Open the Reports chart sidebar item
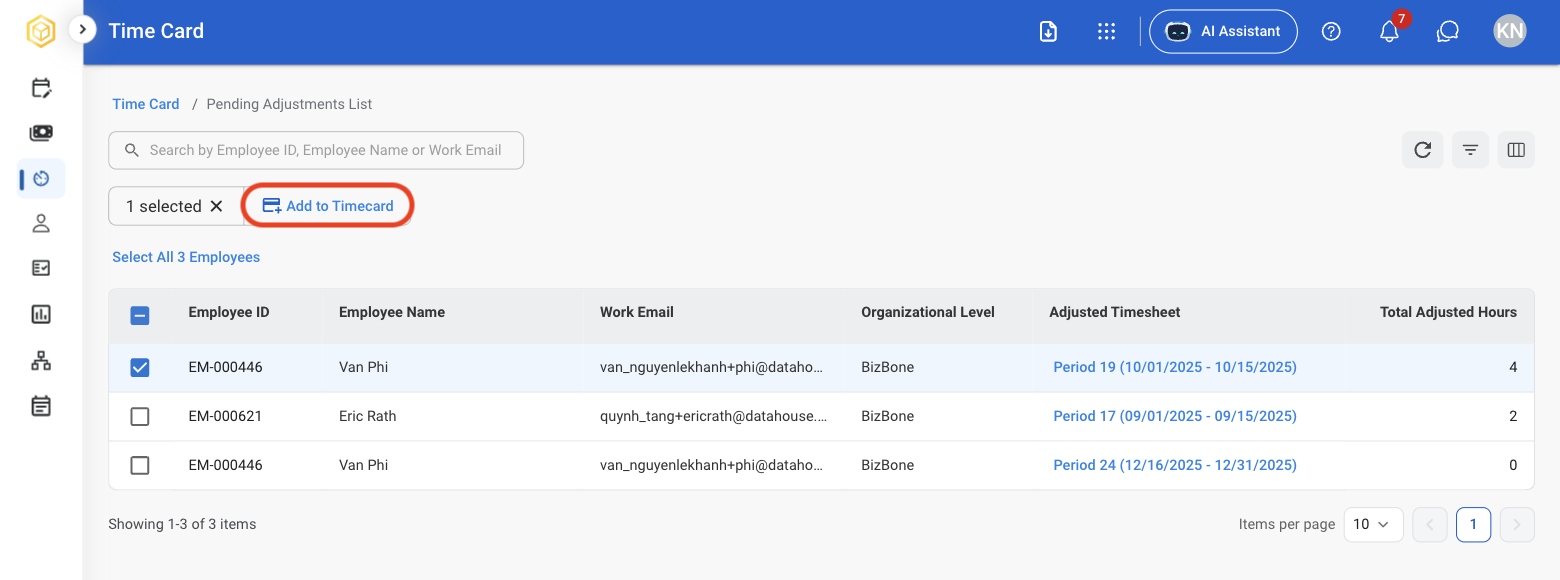 (41, 314)
